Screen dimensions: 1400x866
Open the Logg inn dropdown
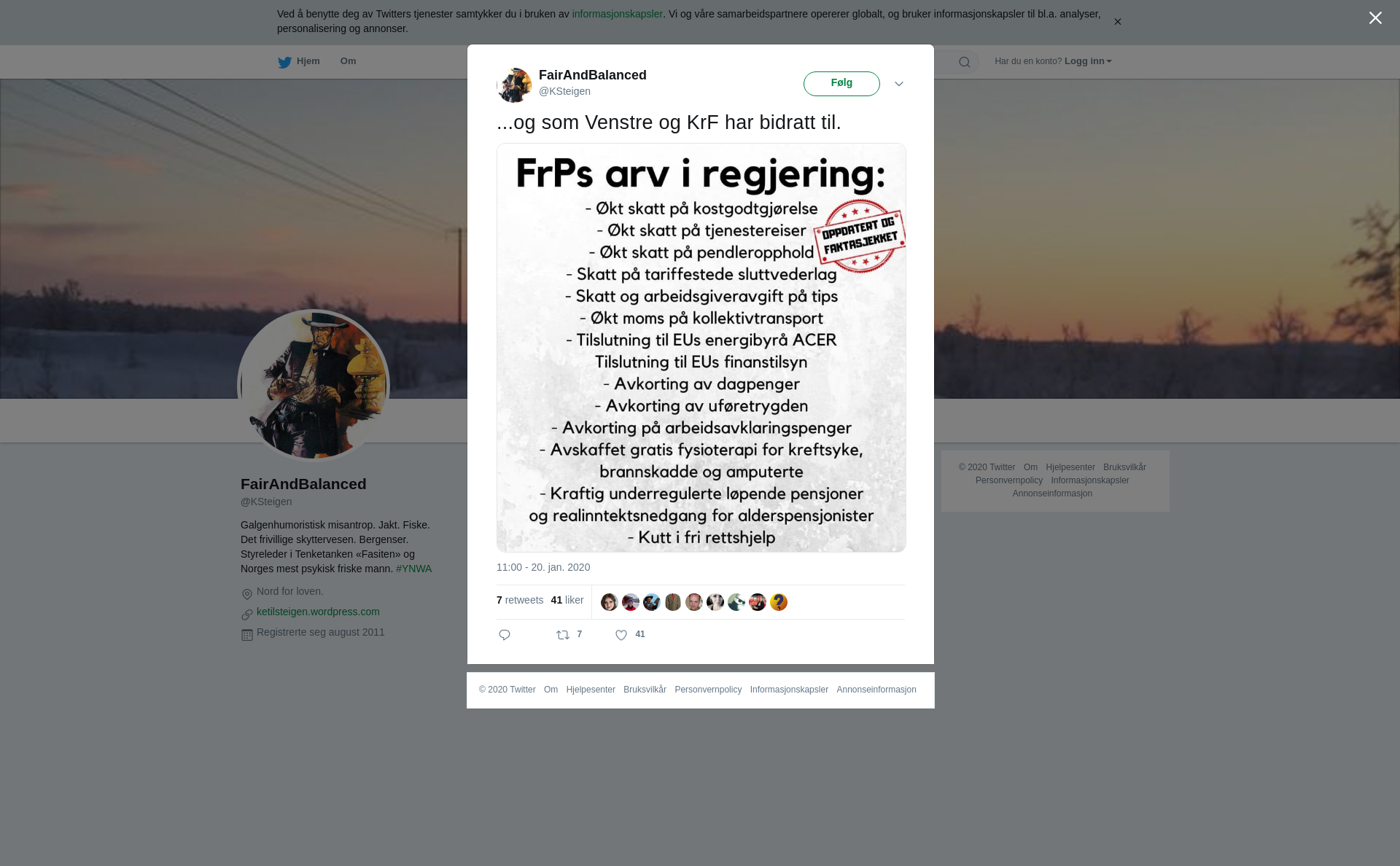1088,61
